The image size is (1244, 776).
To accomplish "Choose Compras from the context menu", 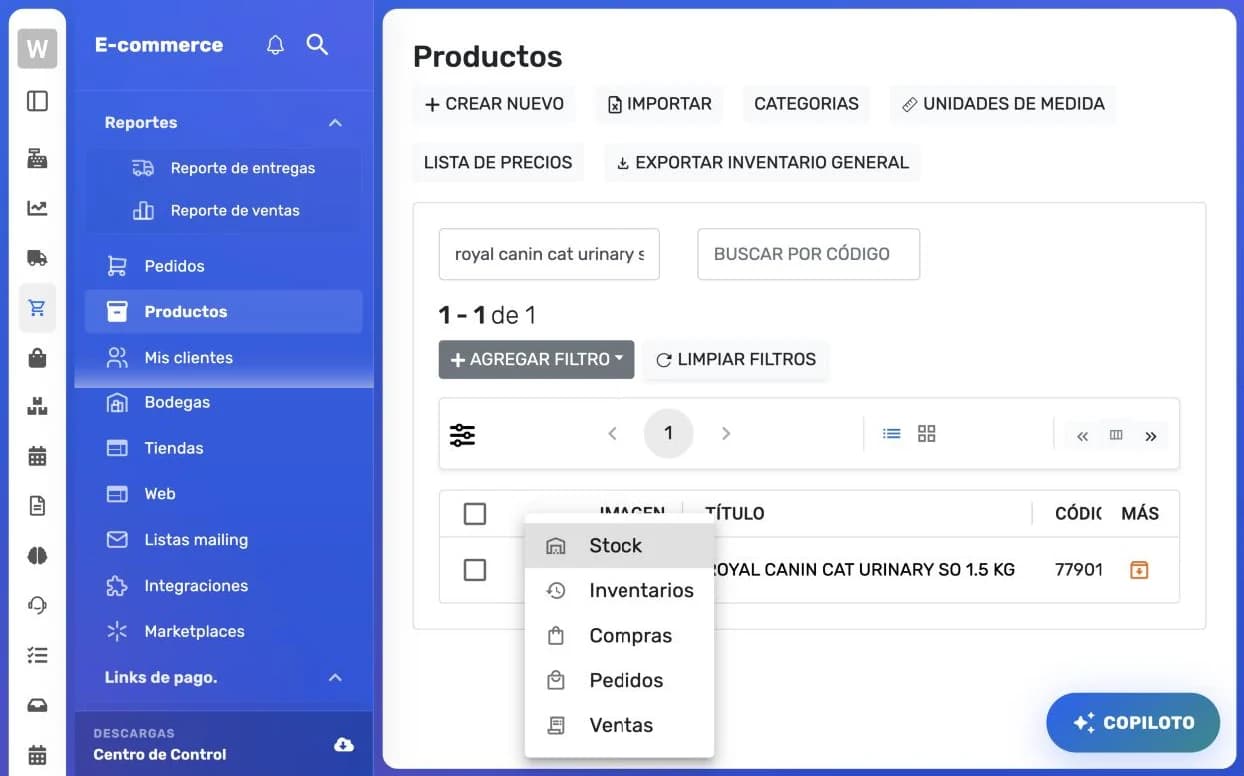I will (x=619, y=636).
